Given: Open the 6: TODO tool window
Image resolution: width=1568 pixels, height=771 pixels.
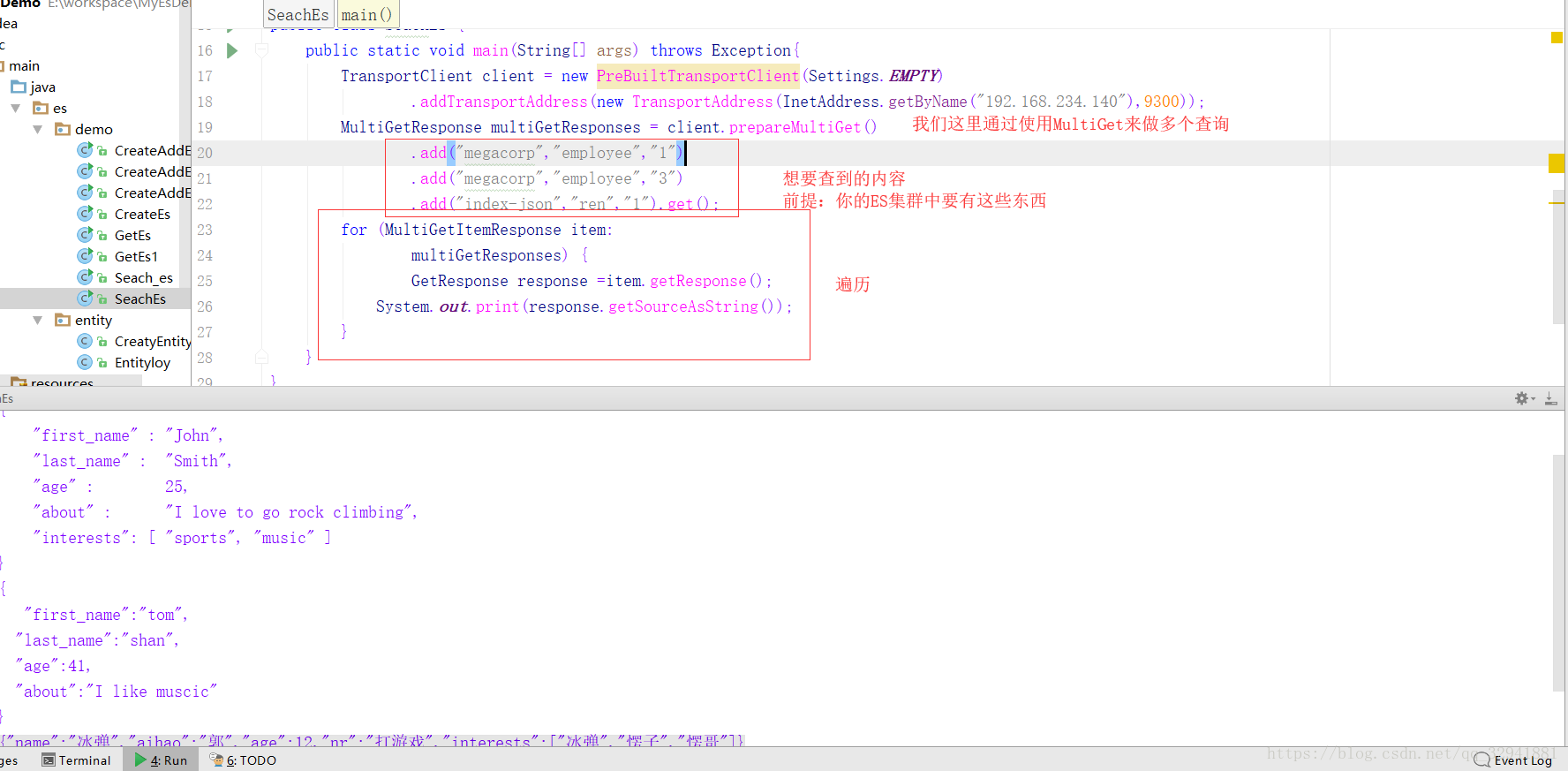Looking at the screenshot, I should [x=243, y=760].
